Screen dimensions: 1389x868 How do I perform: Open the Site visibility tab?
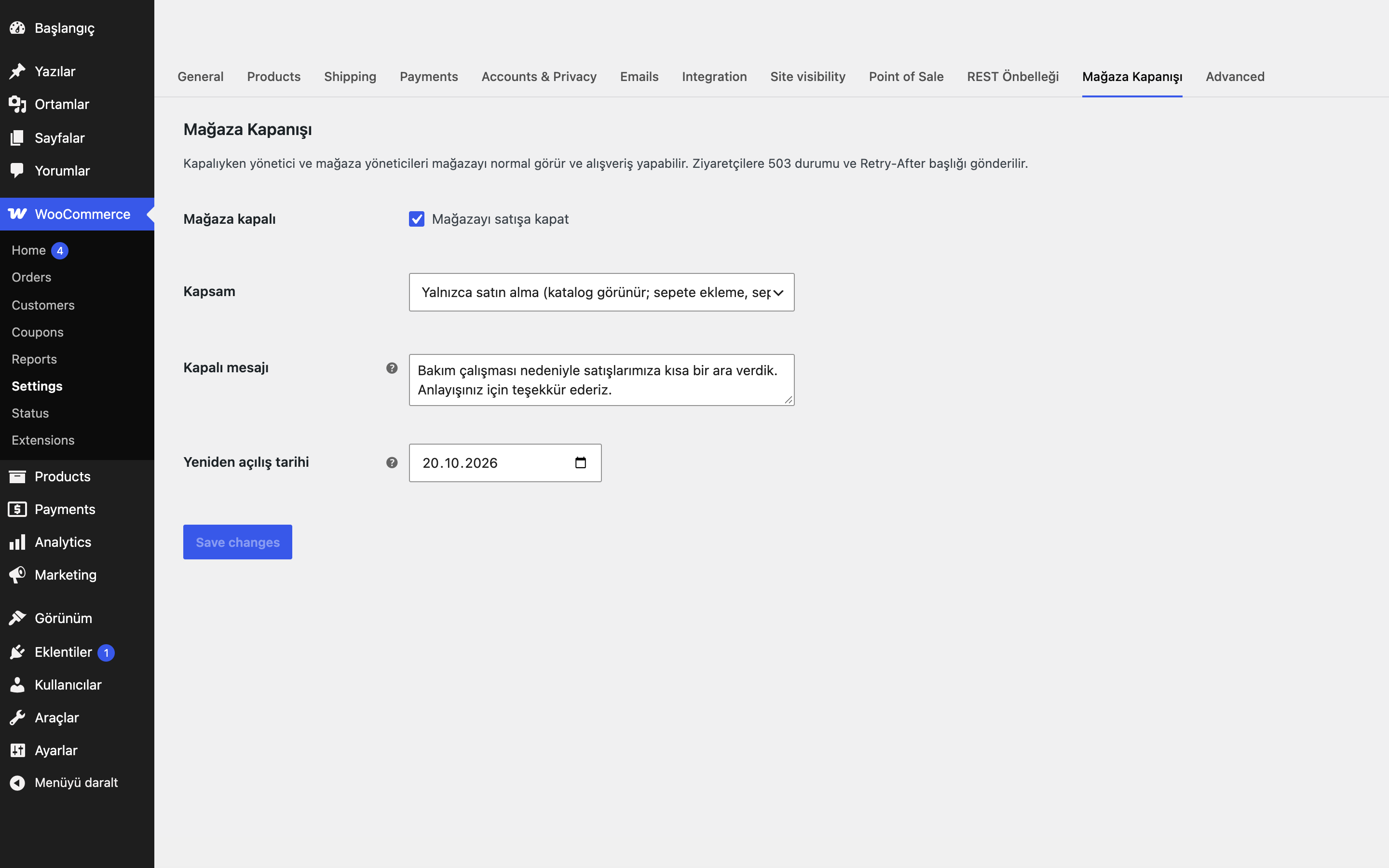807,76
